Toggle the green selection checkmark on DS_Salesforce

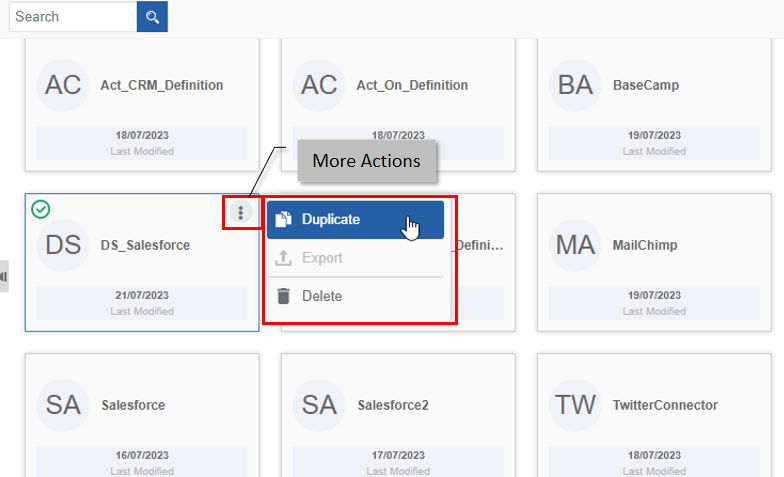click(x=40, y=209)
